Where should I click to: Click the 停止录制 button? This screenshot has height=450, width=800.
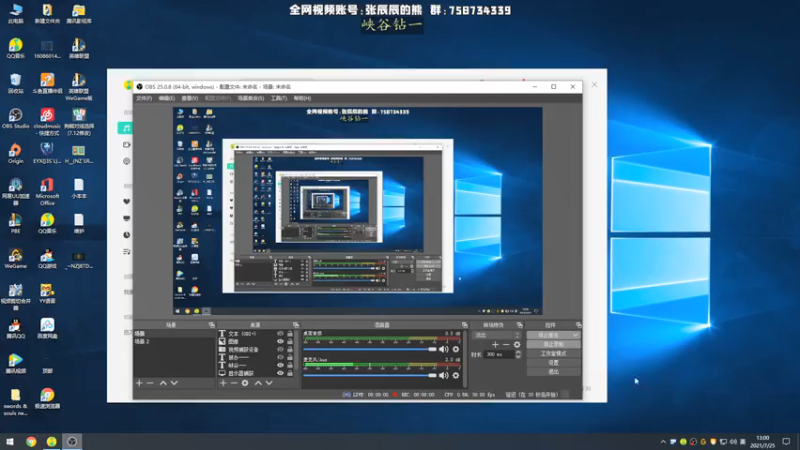pos(553,344)
